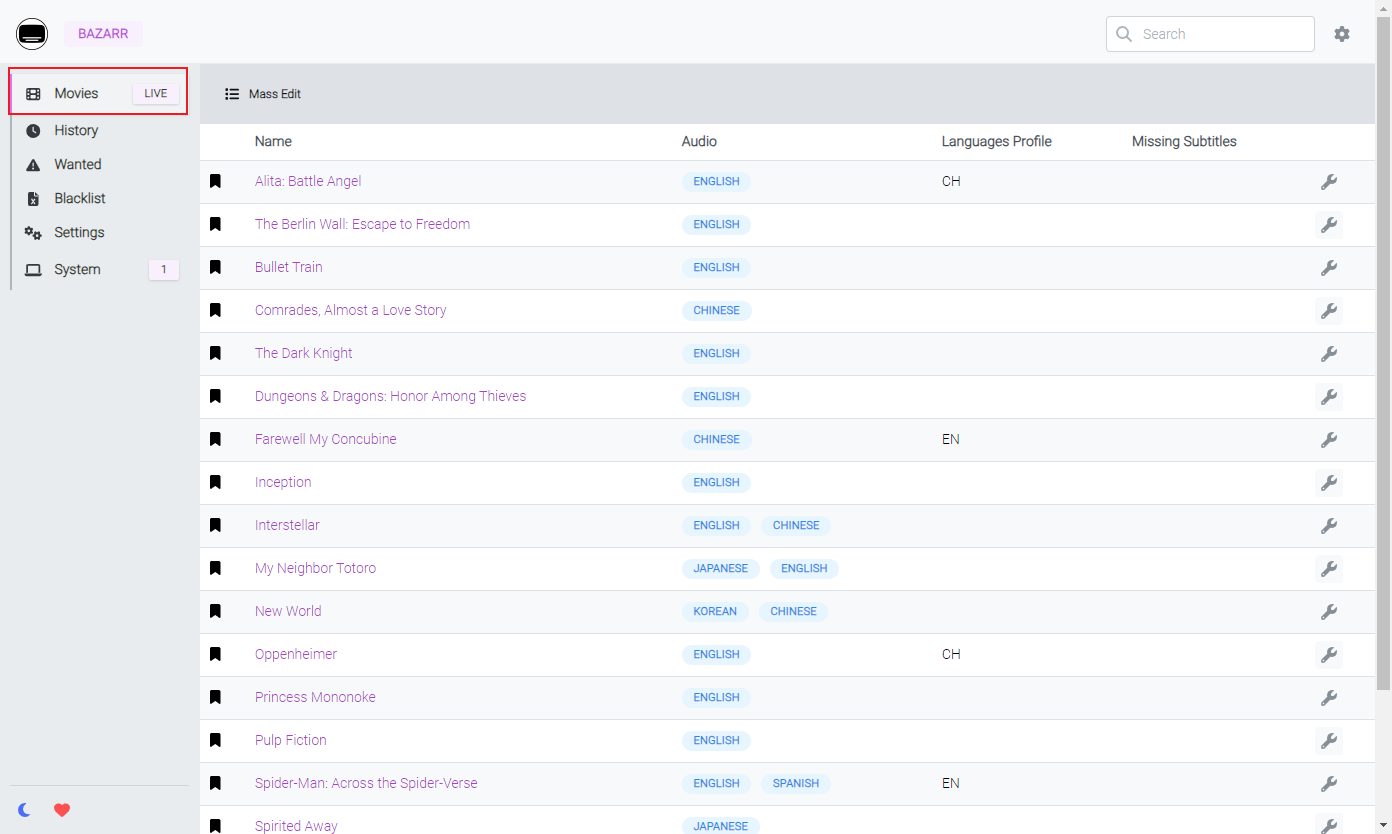Screen dimensions: 1392x834
Task: Open Settings from the sidebar
Action: click(99, 232)
